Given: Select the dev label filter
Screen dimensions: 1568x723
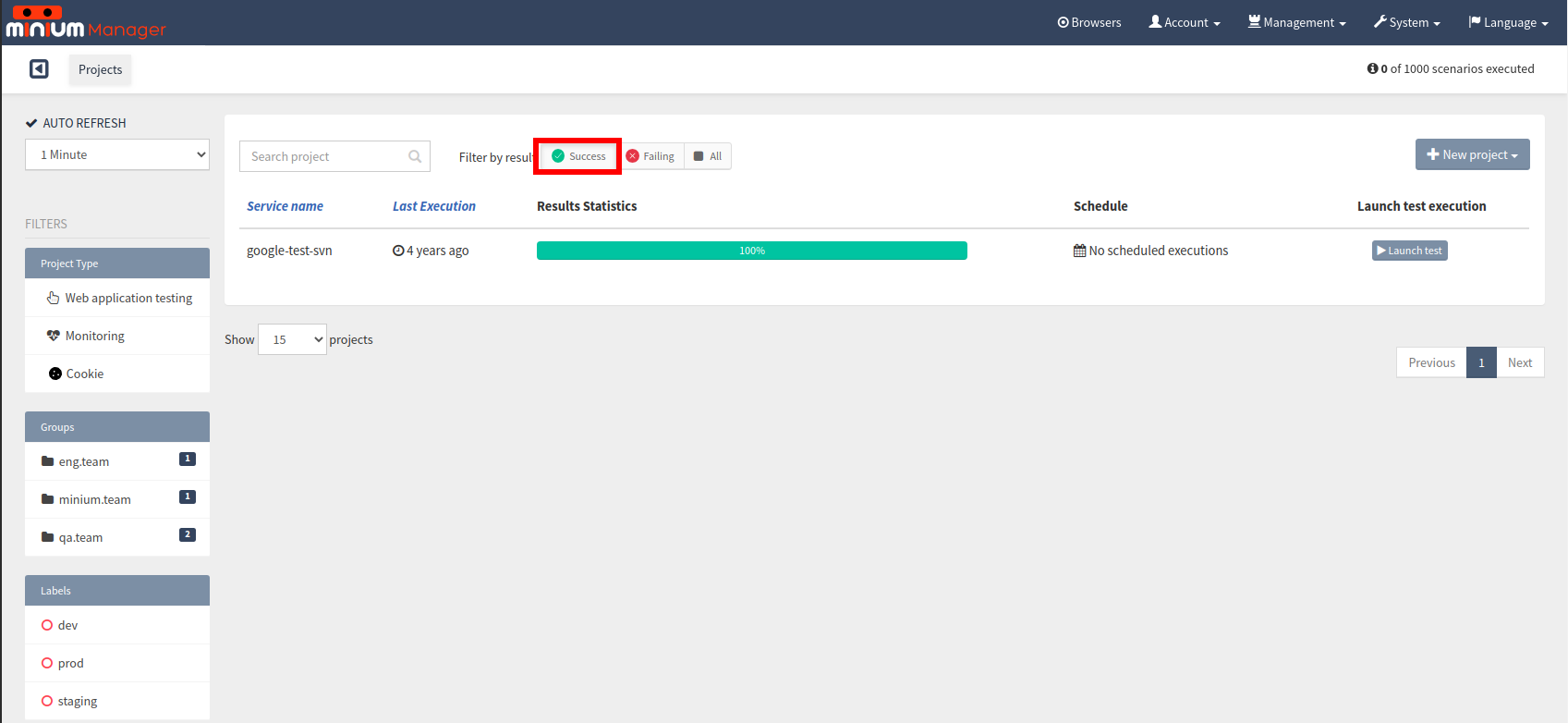Looking at the screenshot, I should pos(117,625).
